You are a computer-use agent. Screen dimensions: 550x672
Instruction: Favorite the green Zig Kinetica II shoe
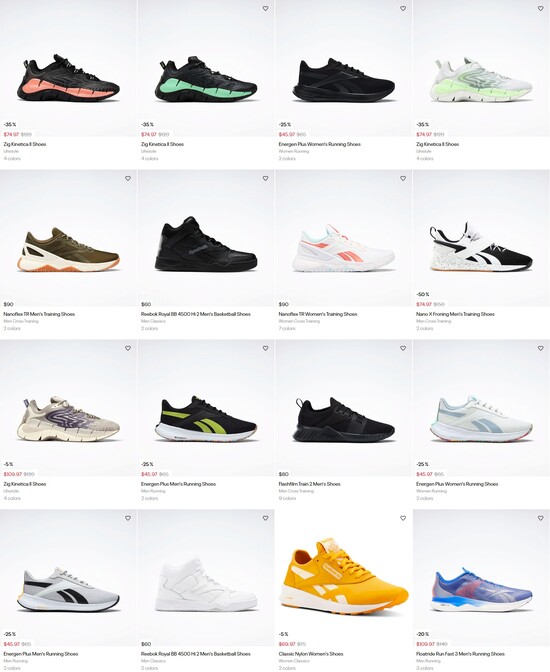(x=265, y=9)
